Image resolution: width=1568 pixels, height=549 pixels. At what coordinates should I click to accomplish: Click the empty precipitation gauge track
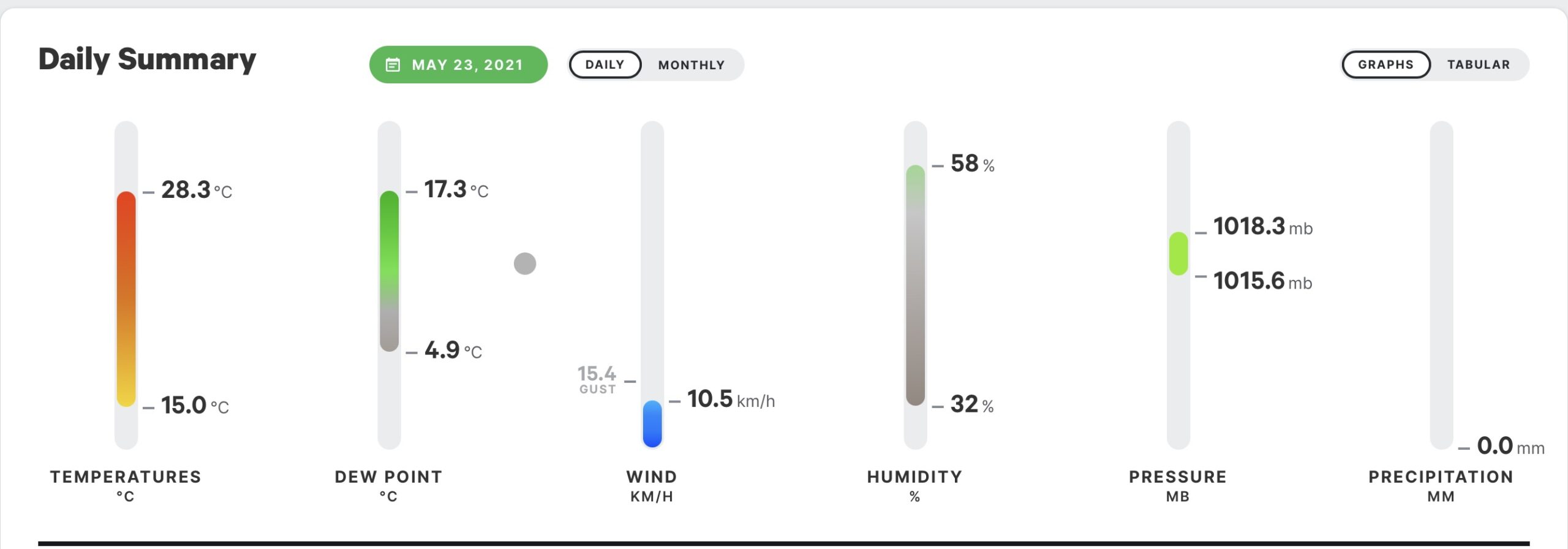tap(1441, 285)
